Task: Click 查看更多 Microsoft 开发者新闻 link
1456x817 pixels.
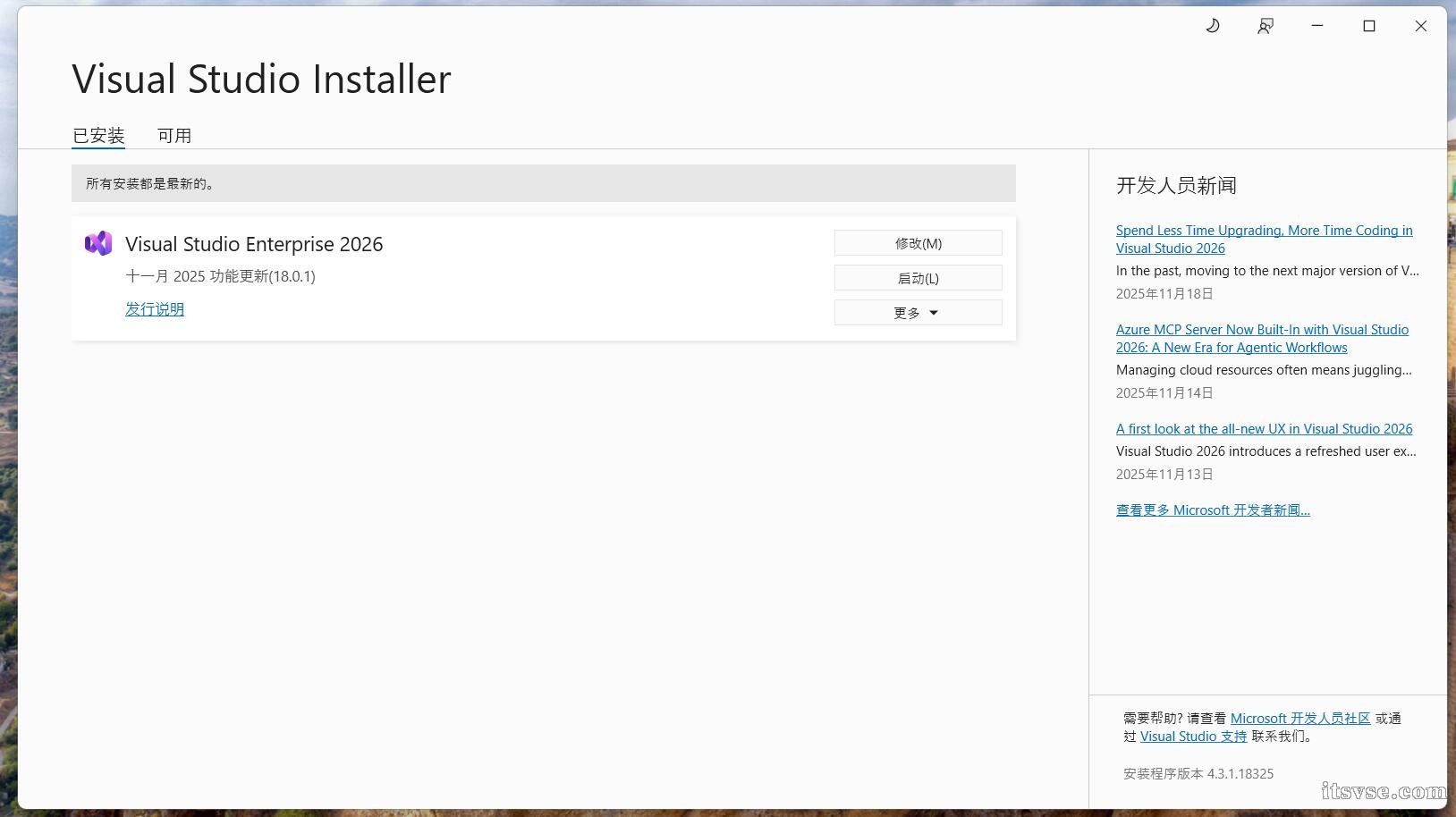Action: pyautogui.click(x=1212, y=510)
